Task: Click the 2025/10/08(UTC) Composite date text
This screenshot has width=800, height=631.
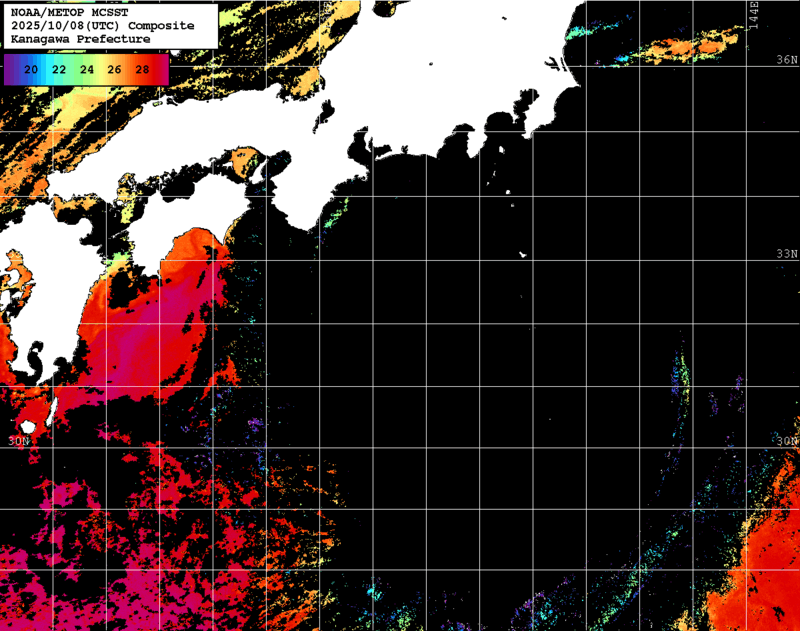Action: click(x=102, y=25)
